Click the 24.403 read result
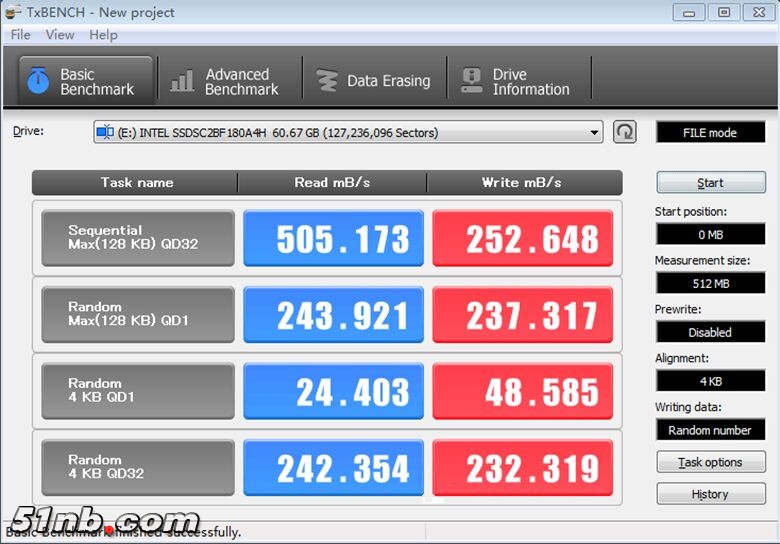This screenshot has width=780, height=544. 333,391
